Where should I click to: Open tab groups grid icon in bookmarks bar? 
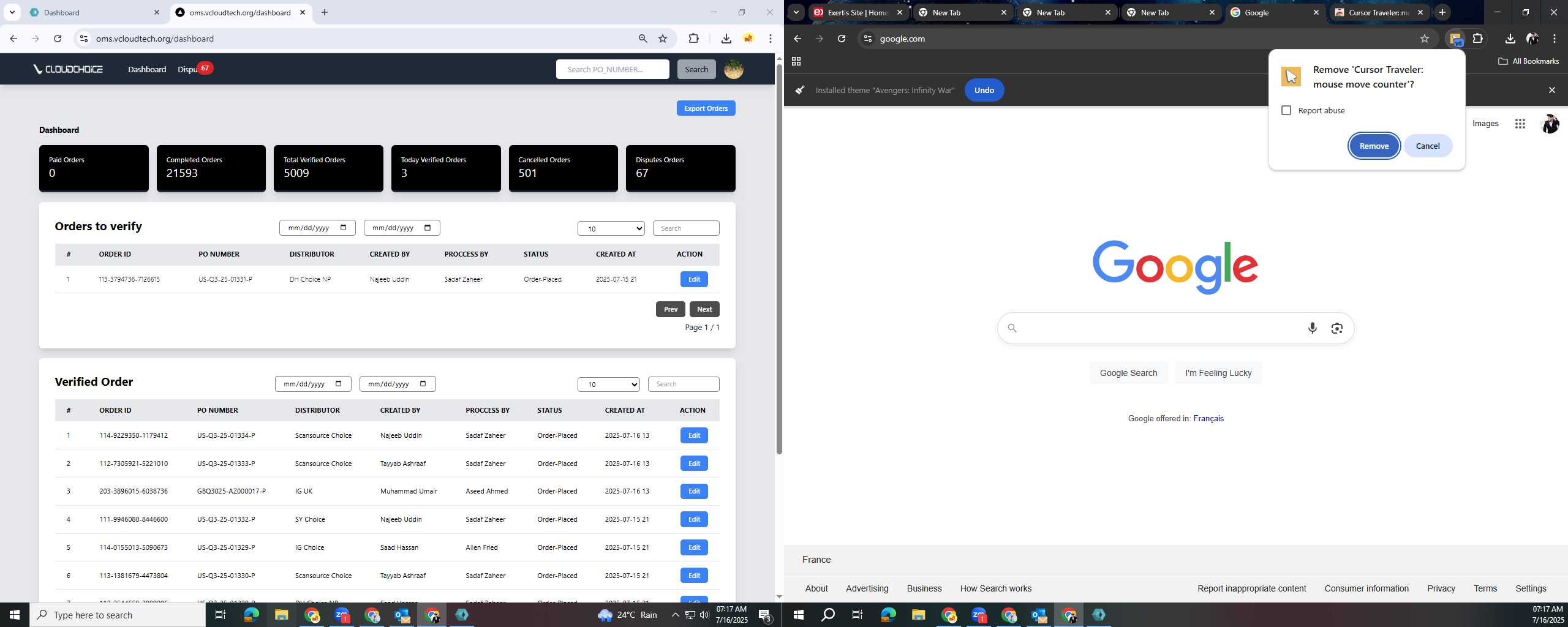pyautogui.click(x=796, y=61)
